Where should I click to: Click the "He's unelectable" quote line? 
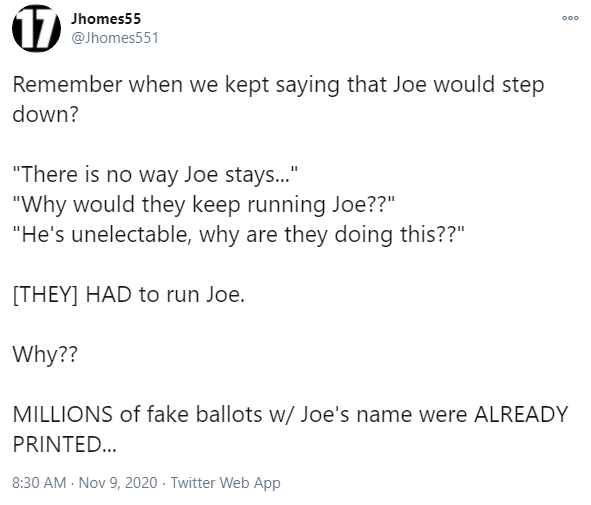pyautogui.click(x=238, y=234)
